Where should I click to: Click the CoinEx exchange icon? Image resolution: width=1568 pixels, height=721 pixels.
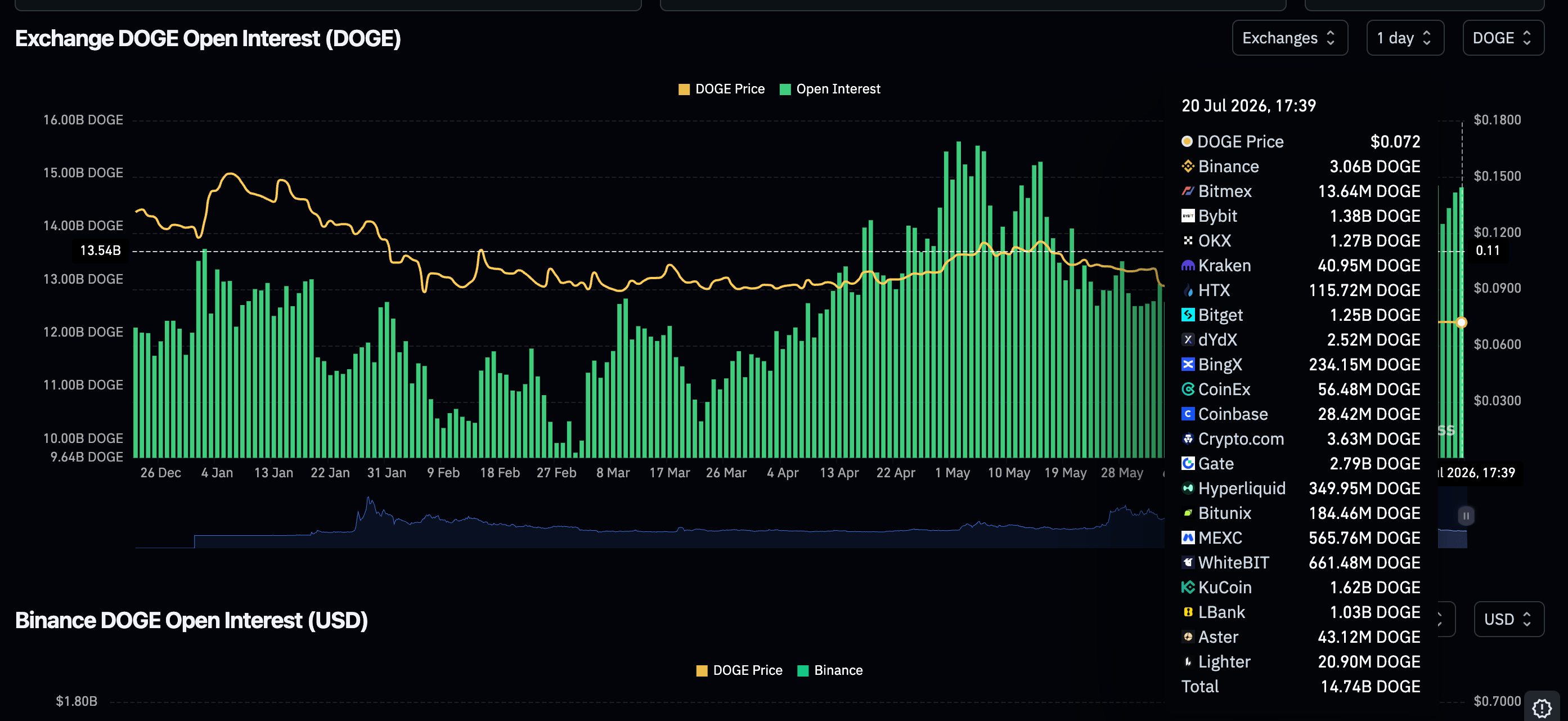(1188, 389)
